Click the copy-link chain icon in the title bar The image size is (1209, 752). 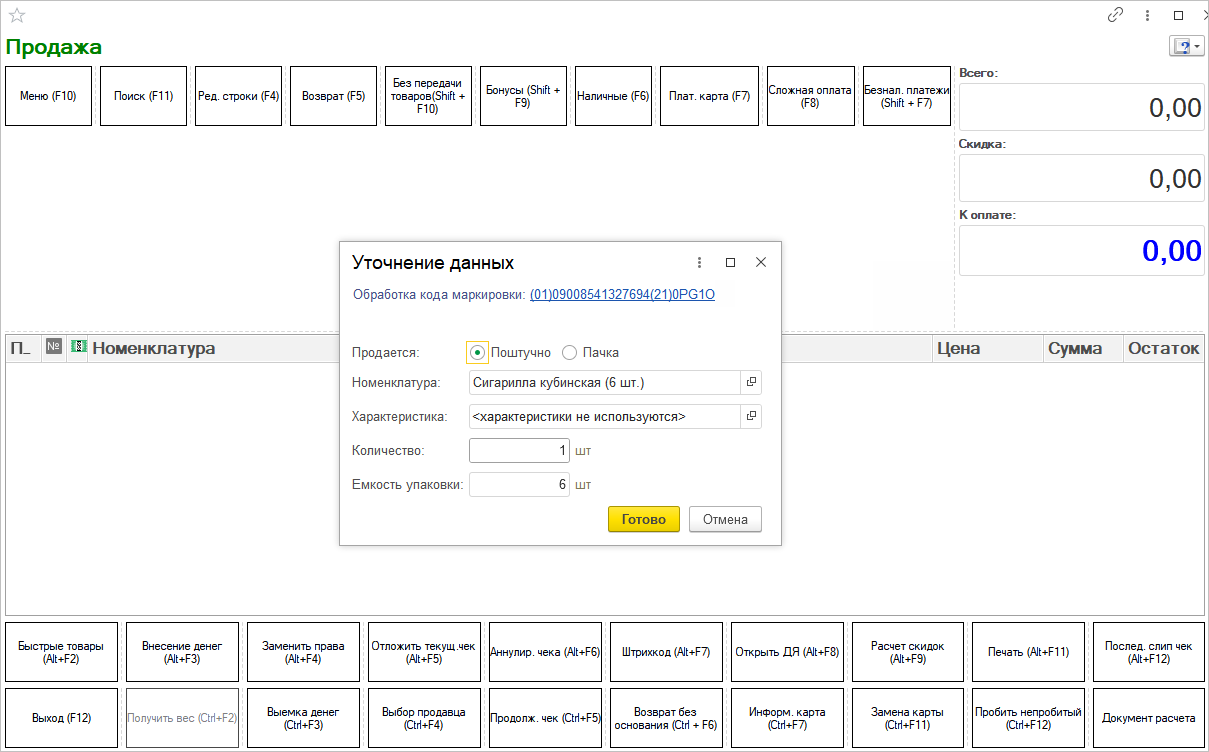coord(1116,15)
